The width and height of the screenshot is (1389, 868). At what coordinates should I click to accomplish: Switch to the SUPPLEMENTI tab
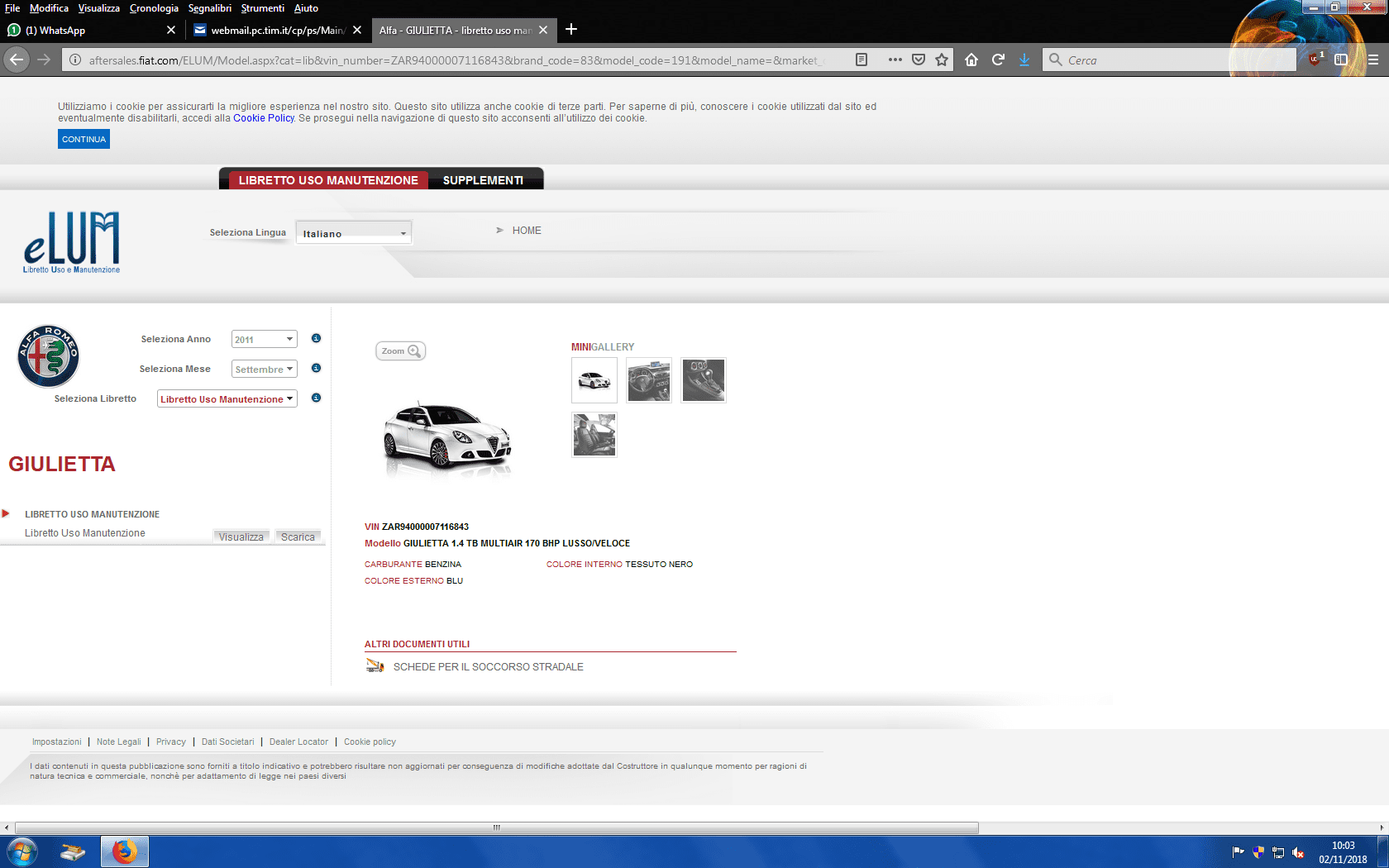tap(483, 180)
